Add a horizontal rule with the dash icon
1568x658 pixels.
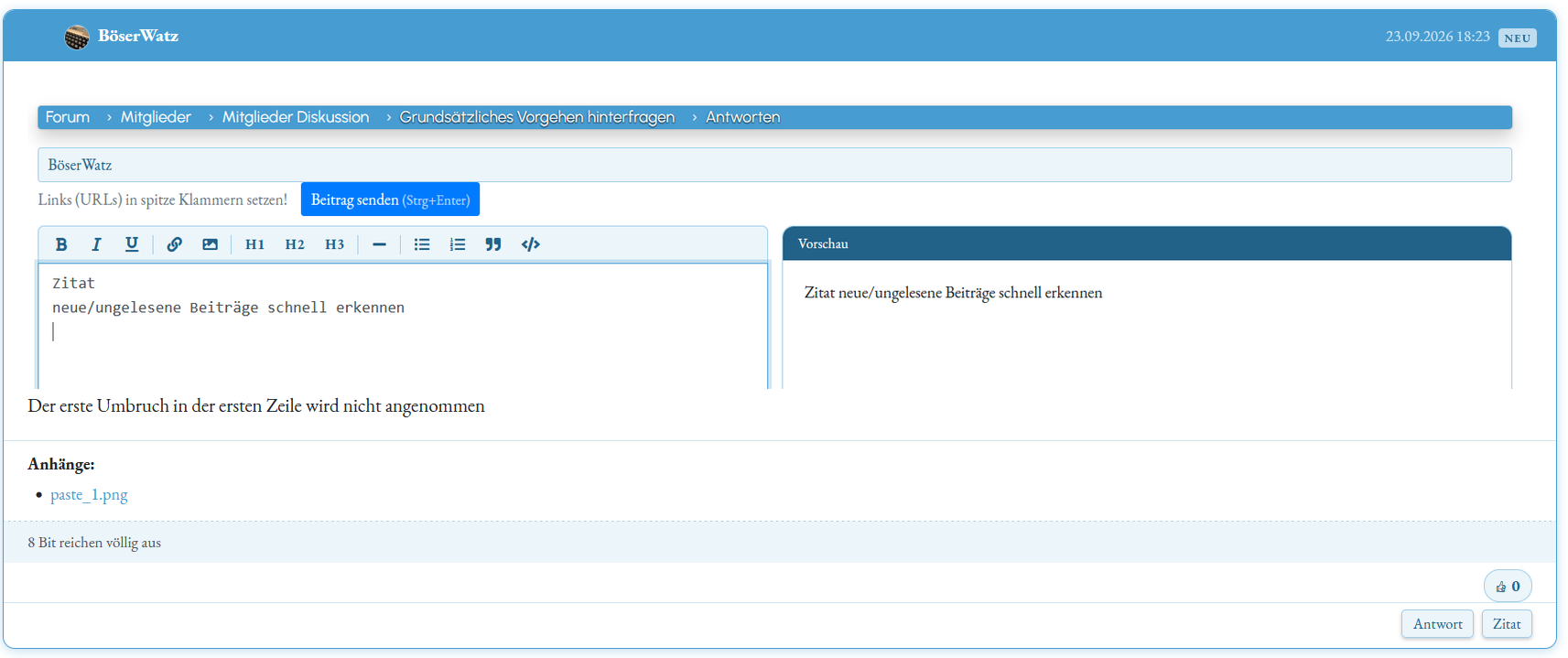point(379,244)
